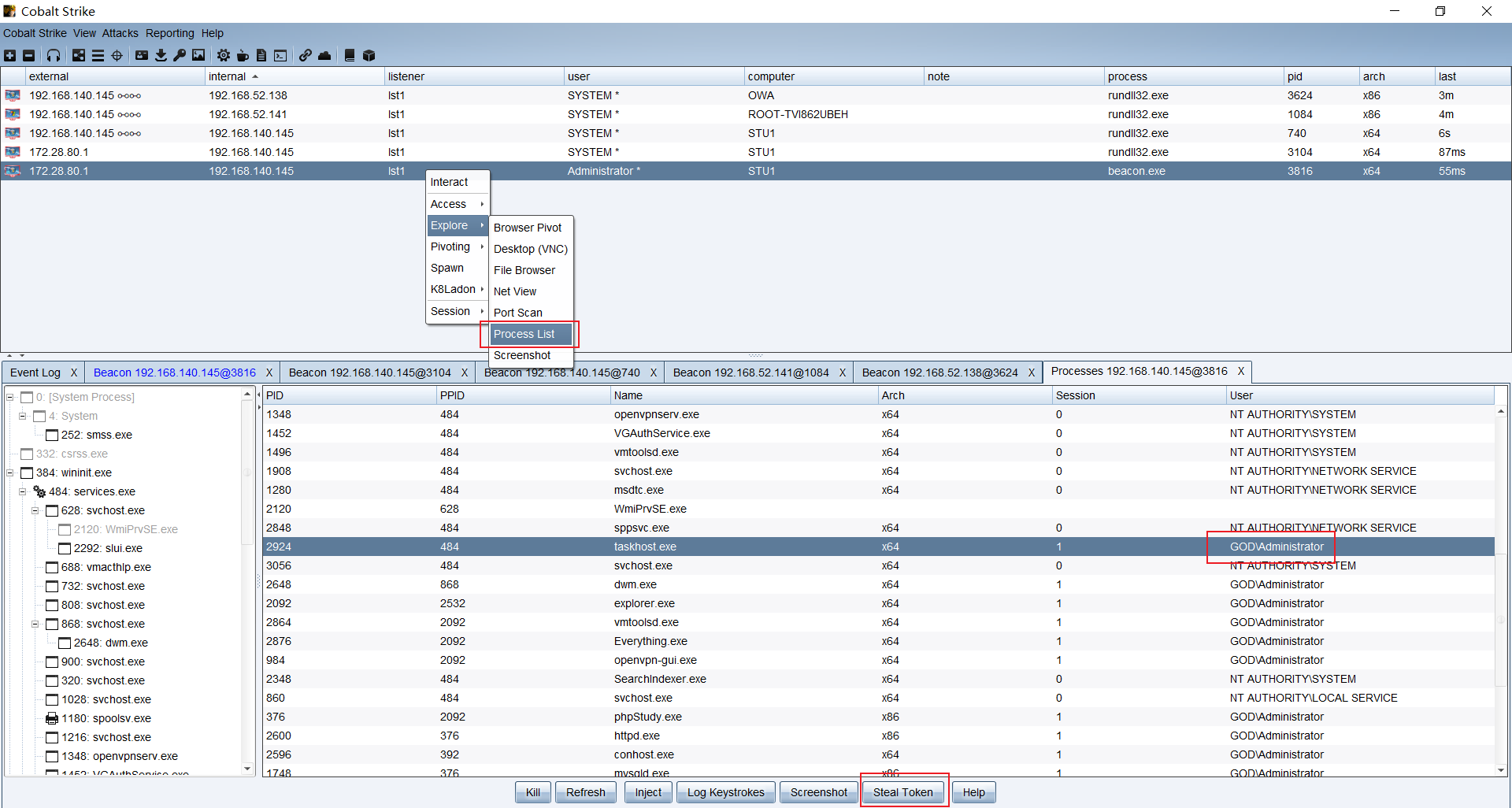The width and height of the screenshot is (1512, 808).
Task: Click the document macro attack icon
Action: tap(261, 55)
